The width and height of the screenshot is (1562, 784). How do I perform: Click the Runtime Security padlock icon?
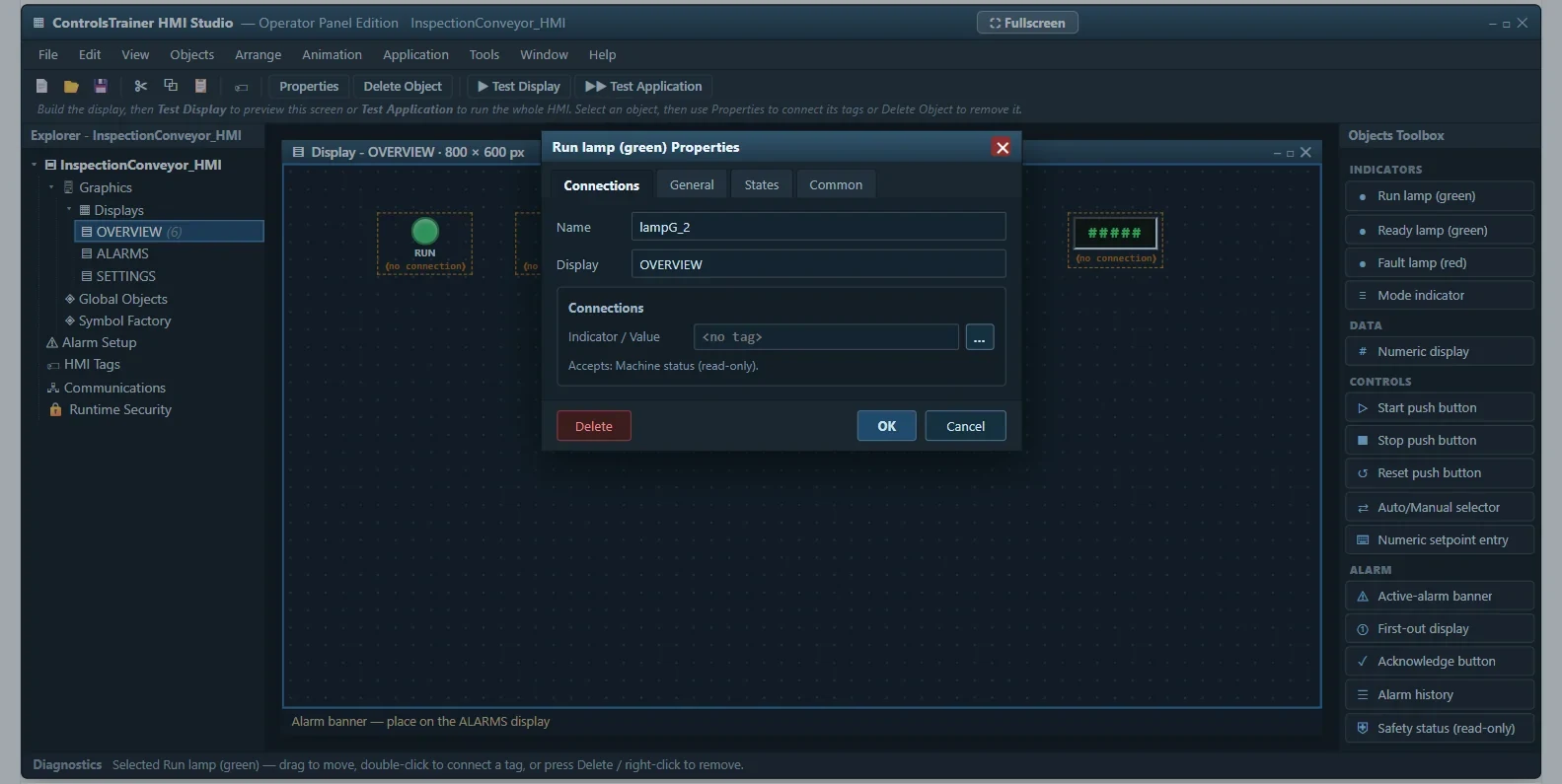pos(56,409)
